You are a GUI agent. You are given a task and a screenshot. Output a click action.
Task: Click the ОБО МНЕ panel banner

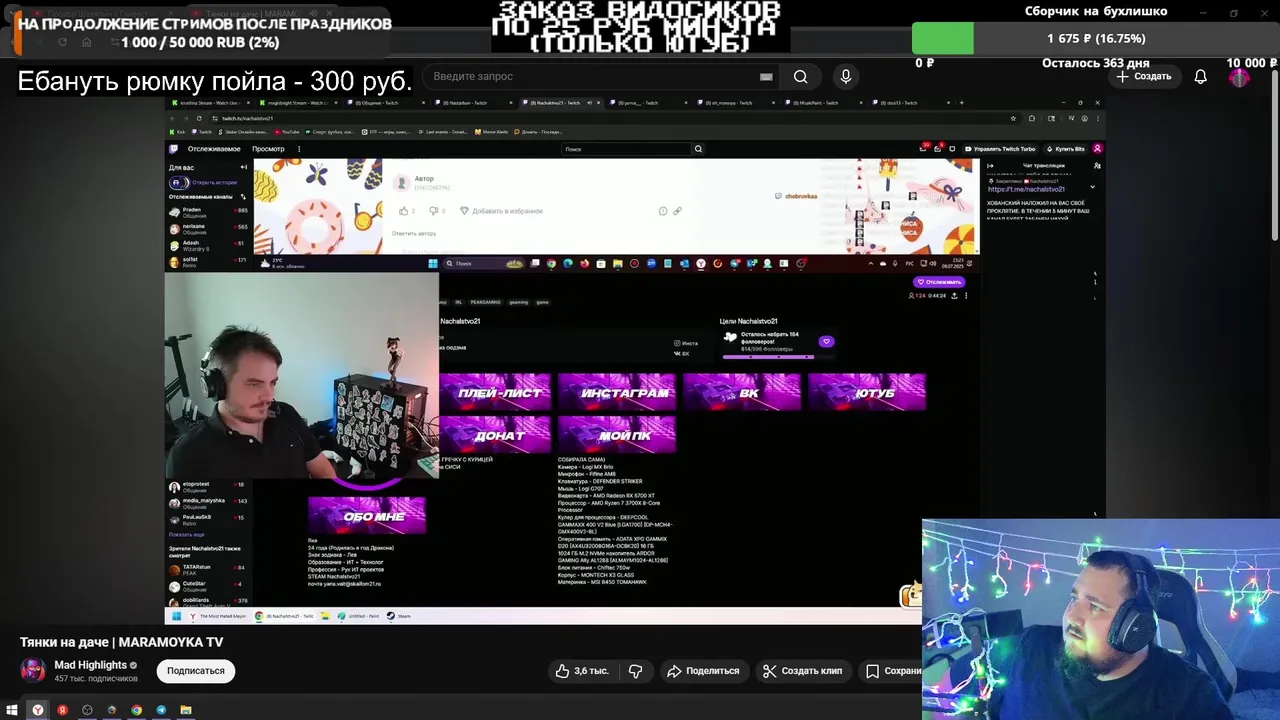(367, 516)
